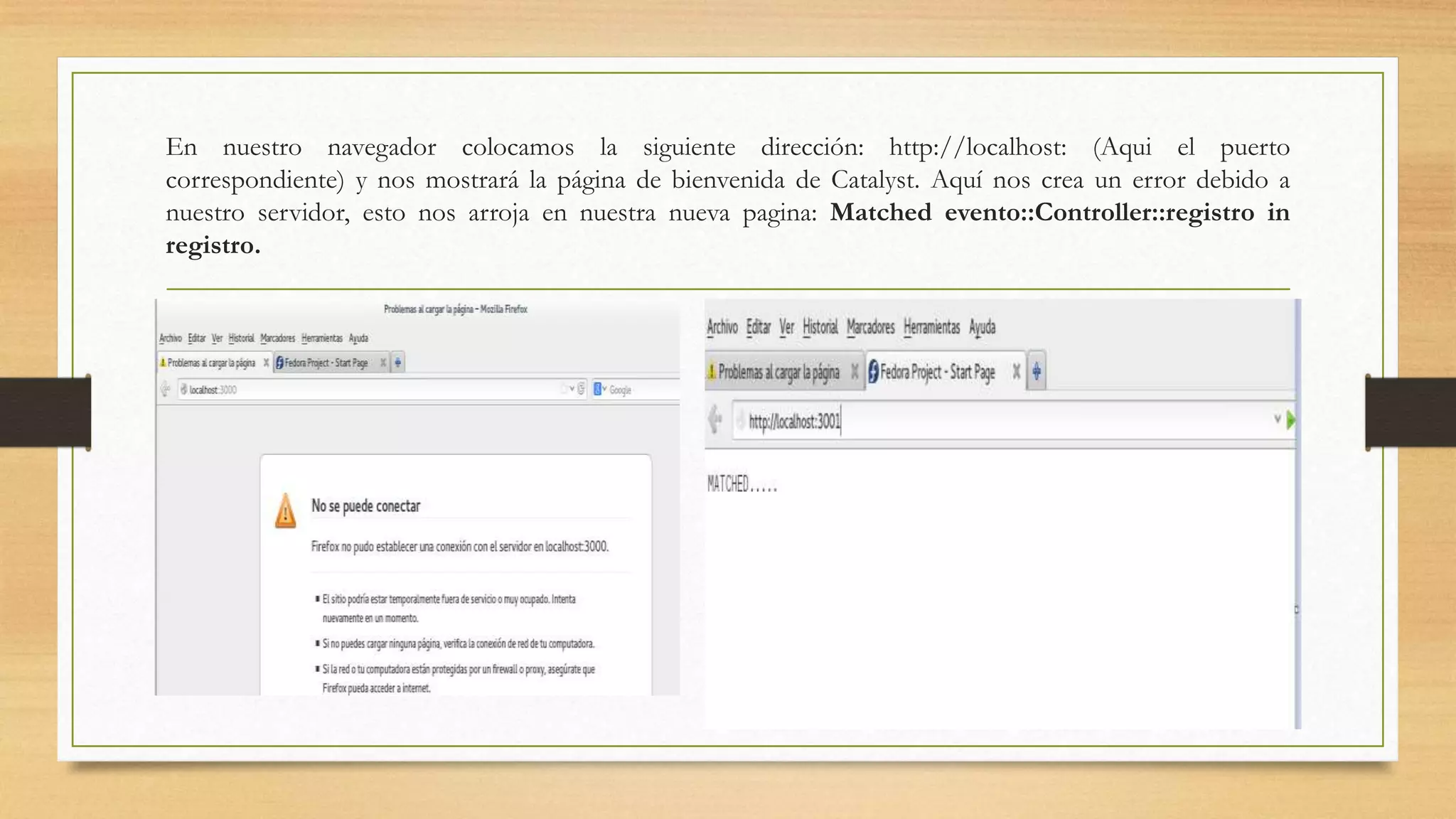
Task: Open Ver menu in left Firefox window
Action: tap(217, 338)
